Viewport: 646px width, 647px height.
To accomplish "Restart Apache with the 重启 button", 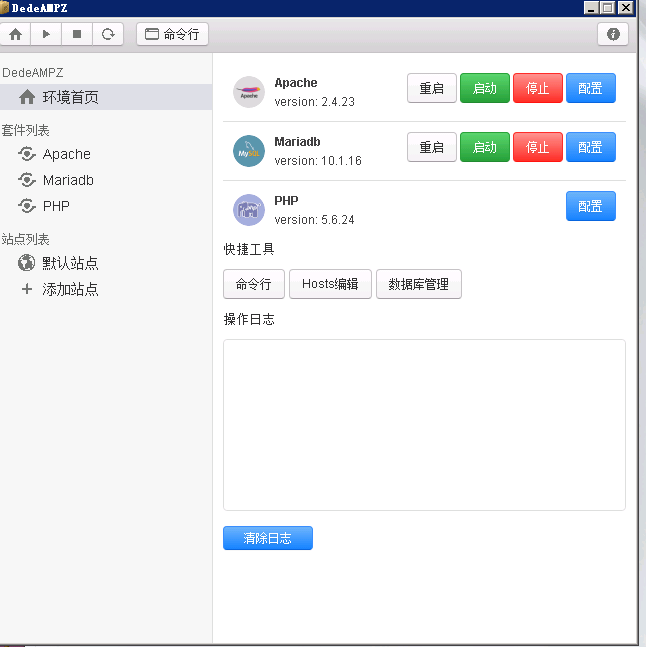I will tap(431, 88).
